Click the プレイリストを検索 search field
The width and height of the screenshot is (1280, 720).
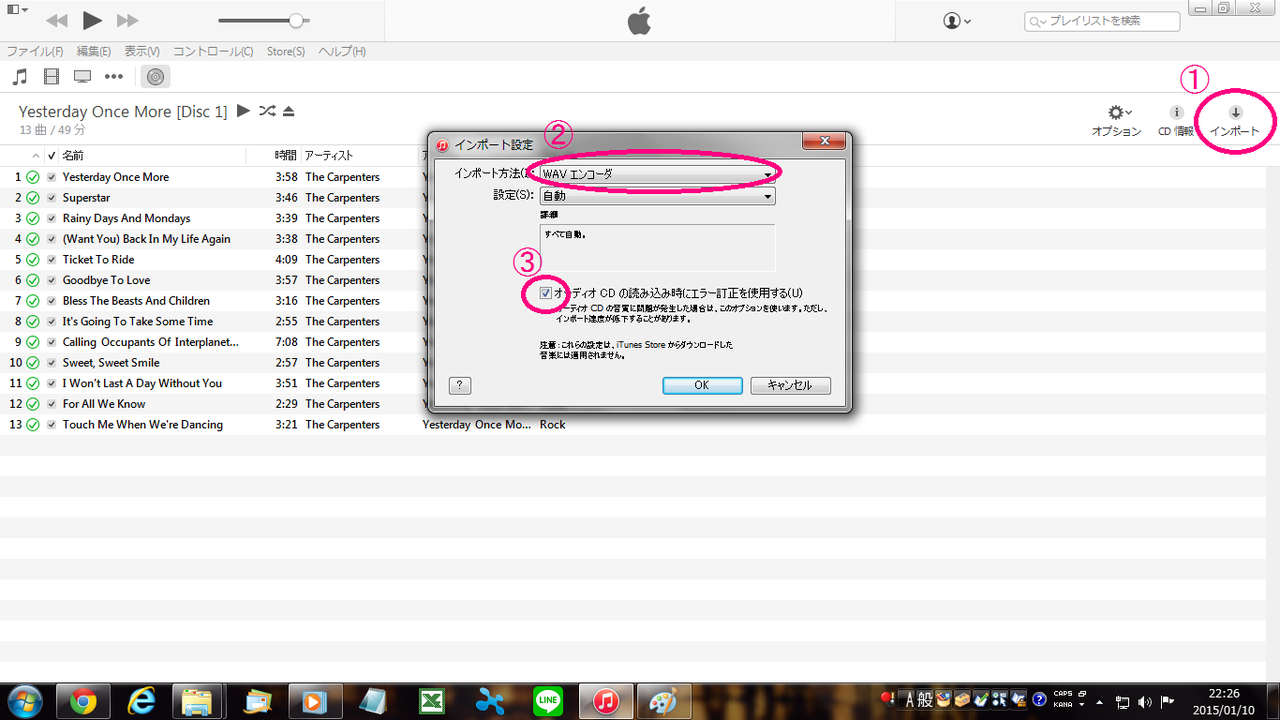[1103, 21]
